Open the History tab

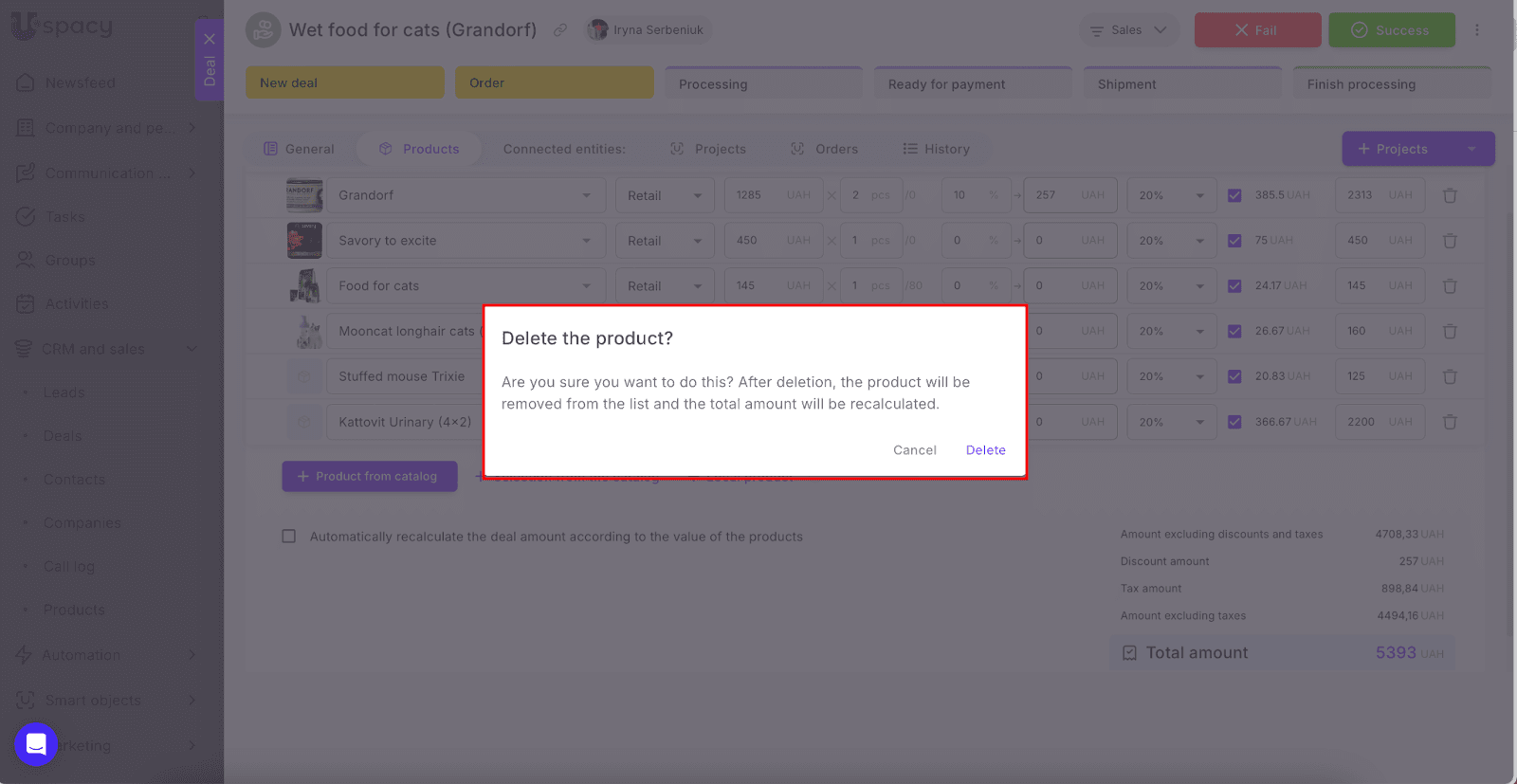pos(936,149)
